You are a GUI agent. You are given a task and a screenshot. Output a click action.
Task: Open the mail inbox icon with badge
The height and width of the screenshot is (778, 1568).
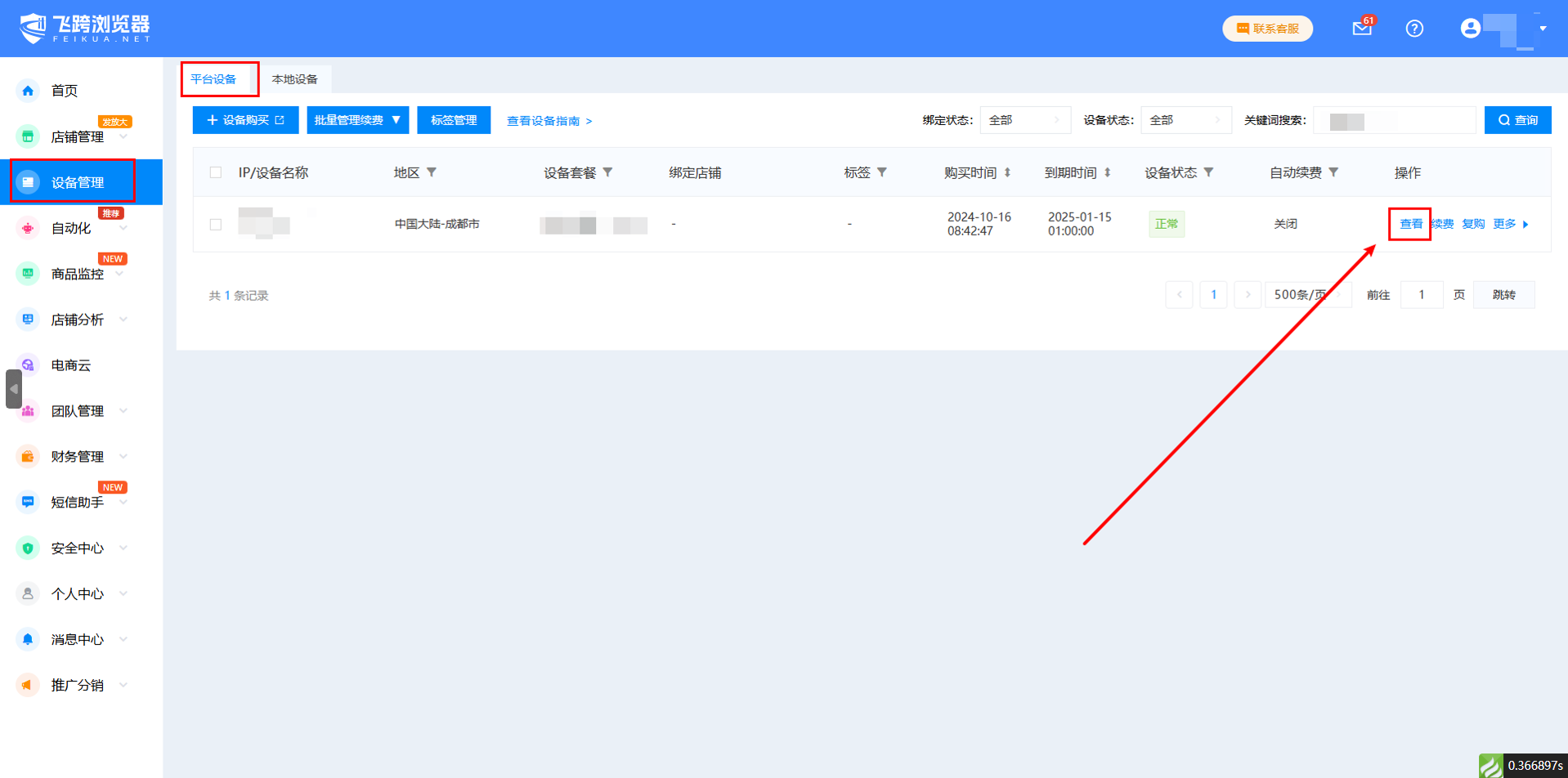point(1361,29)
